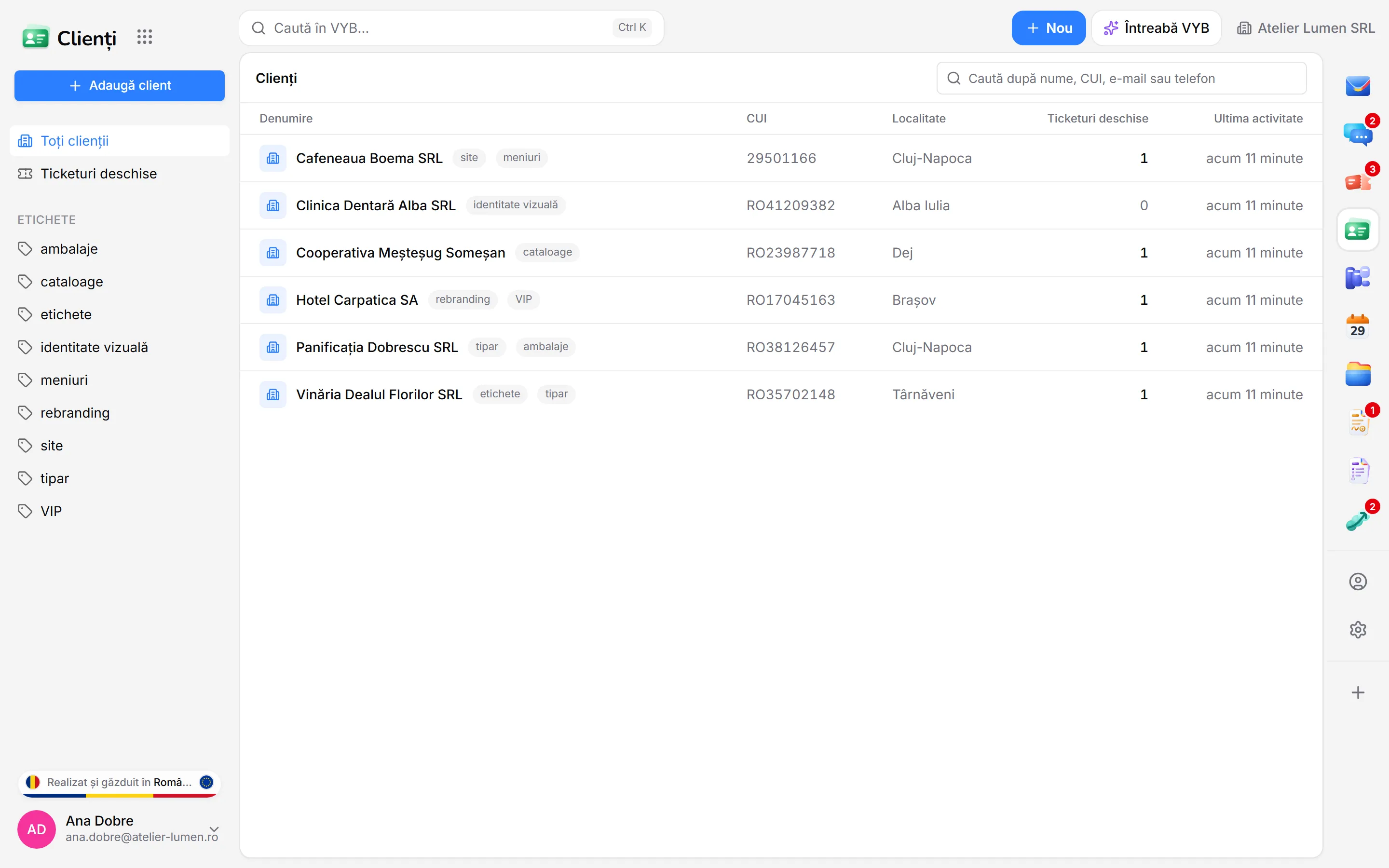Open the red Tickets app icon
Image resolution: width=1389 pixels, height=868 pixels.
1358,183
